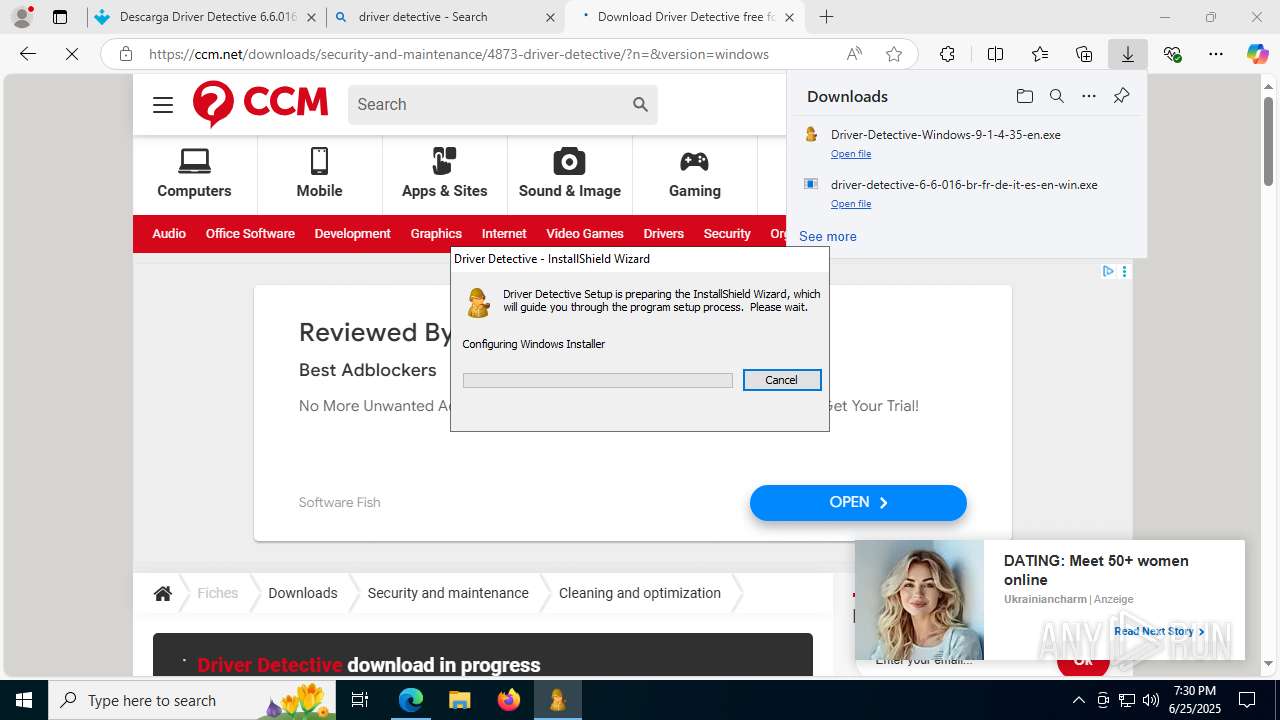Select the Internet menu item
Screen dimensions: 1280x720
[504, 233]
